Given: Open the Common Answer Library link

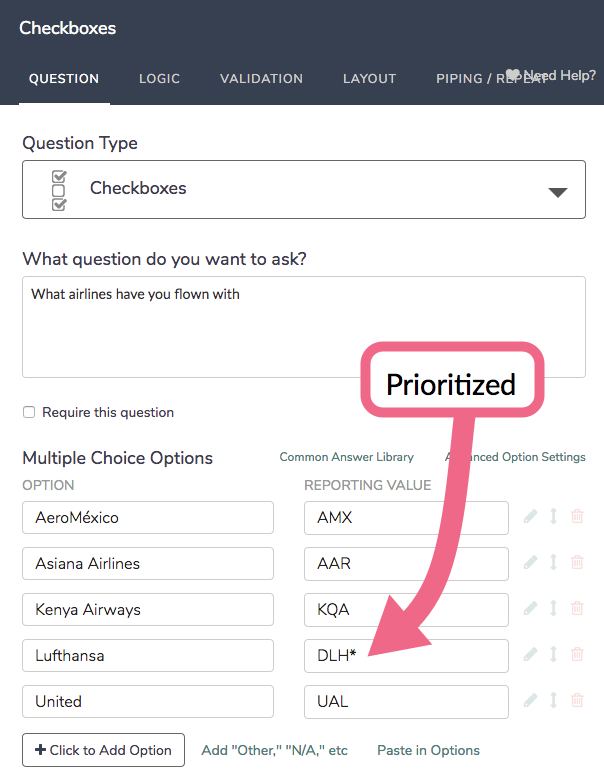Looking at the screenshot, I should pos(346,457).
